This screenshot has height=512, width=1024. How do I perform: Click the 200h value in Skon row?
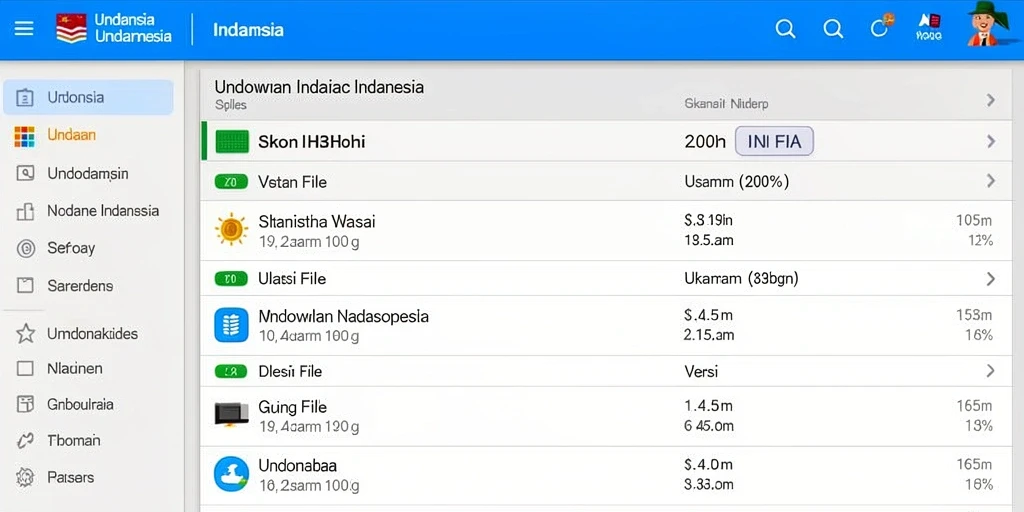point(705,141)
